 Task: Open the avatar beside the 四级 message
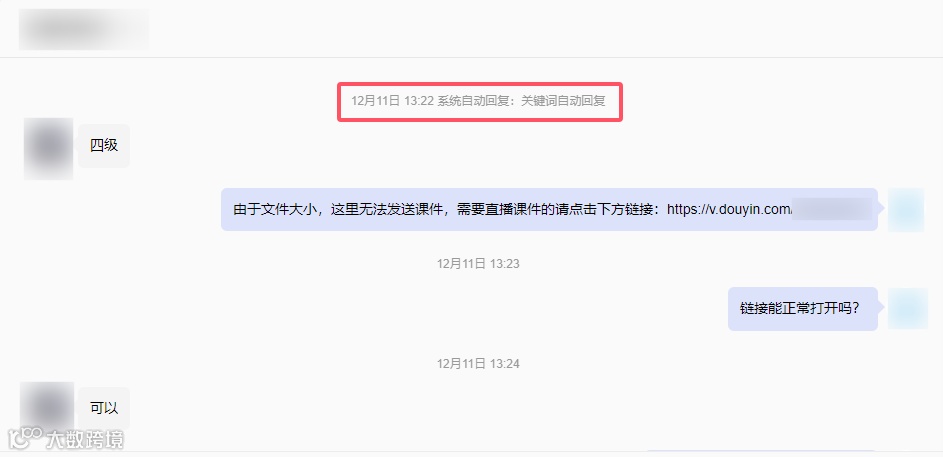pyautogui.click(x=49, y=149)
